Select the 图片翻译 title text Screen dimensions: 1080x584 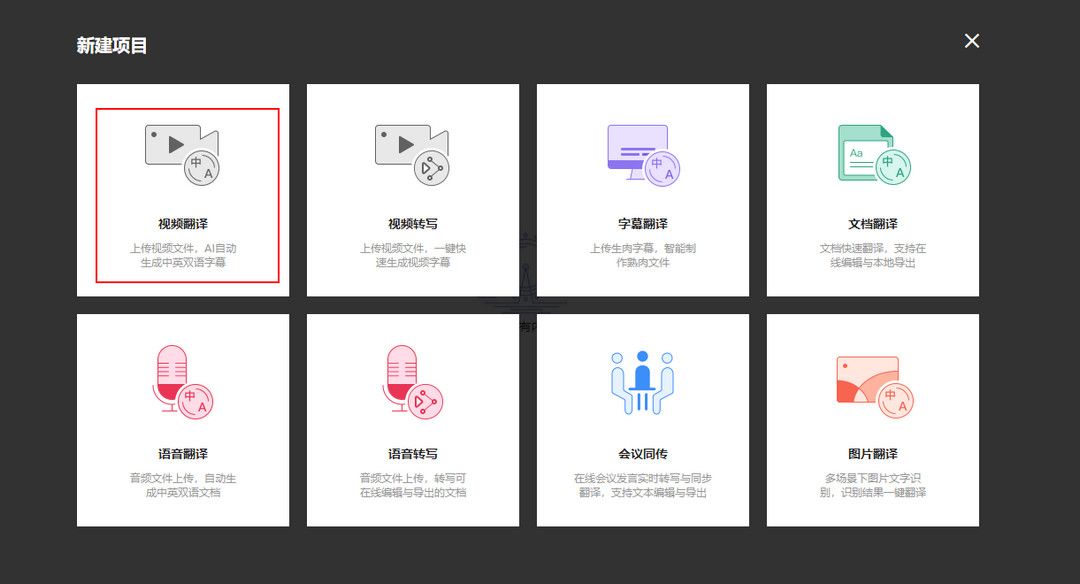click(873, 454)
